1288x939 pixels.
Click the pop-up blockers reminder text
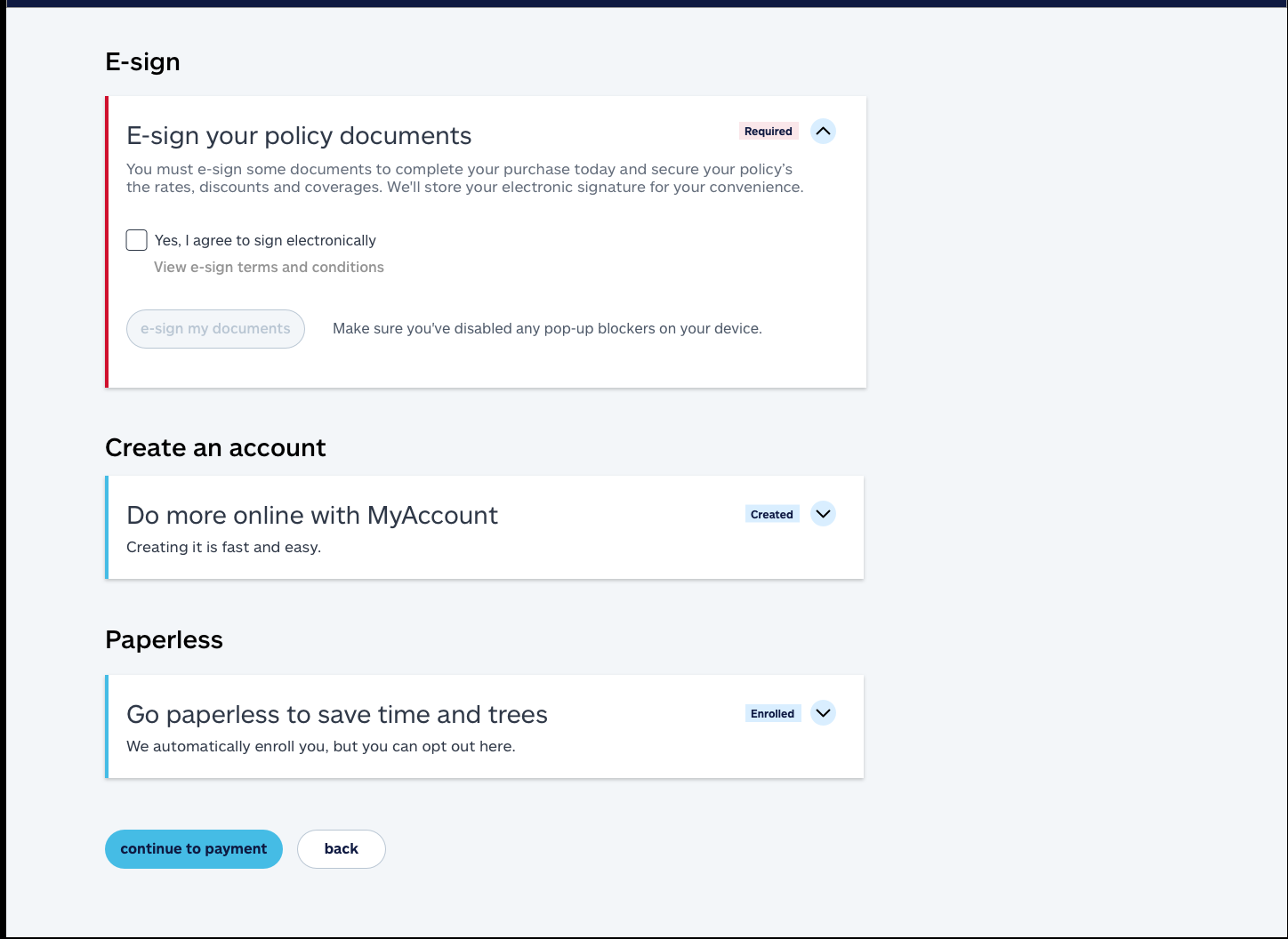pyautogui.click(x=547, y=329)
